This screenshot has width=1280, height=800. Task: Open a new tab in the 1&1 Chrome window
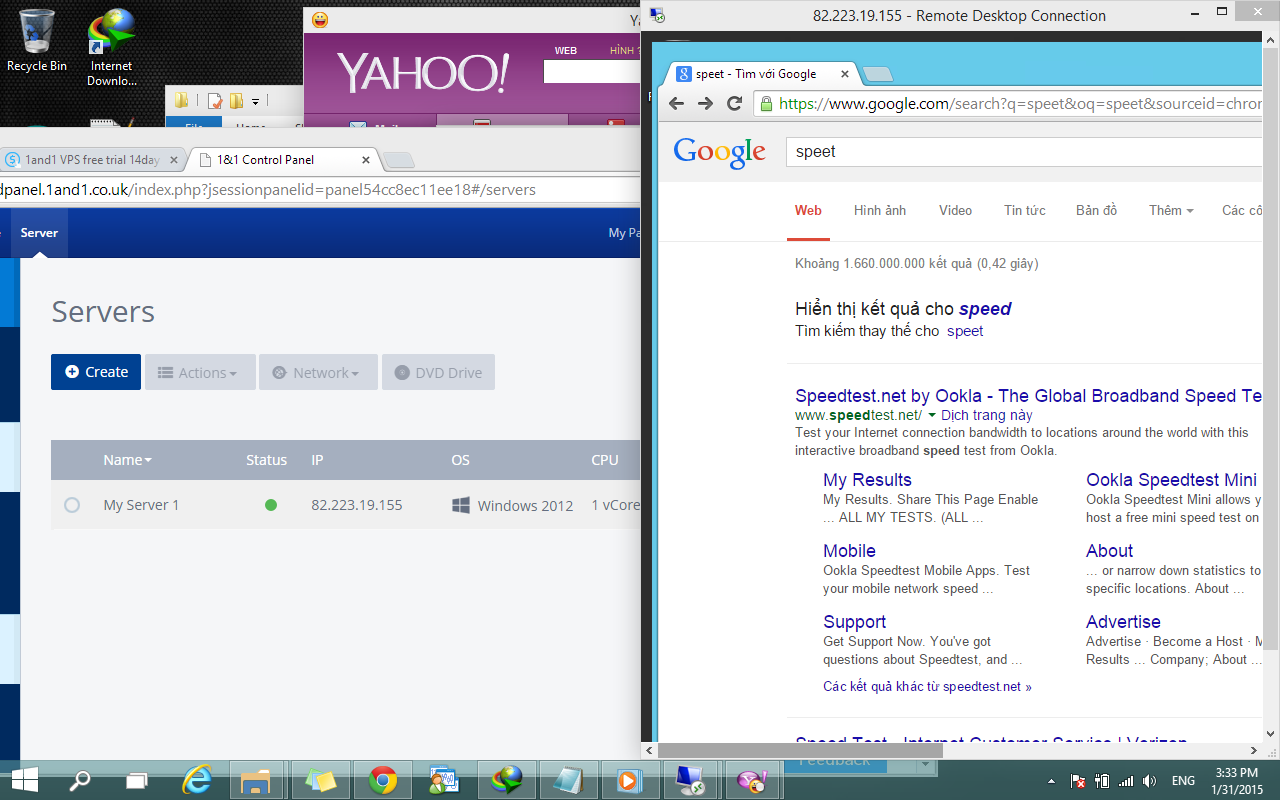pyautogui.click(x=398, y=160)
